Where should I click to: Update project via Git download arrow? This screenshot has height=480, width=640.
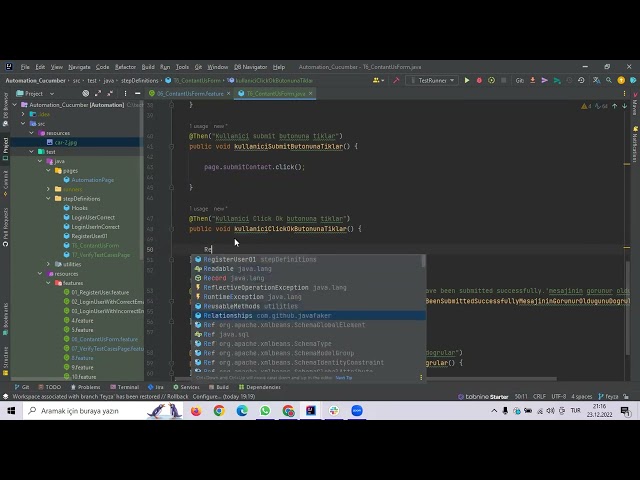pos(533,80)
